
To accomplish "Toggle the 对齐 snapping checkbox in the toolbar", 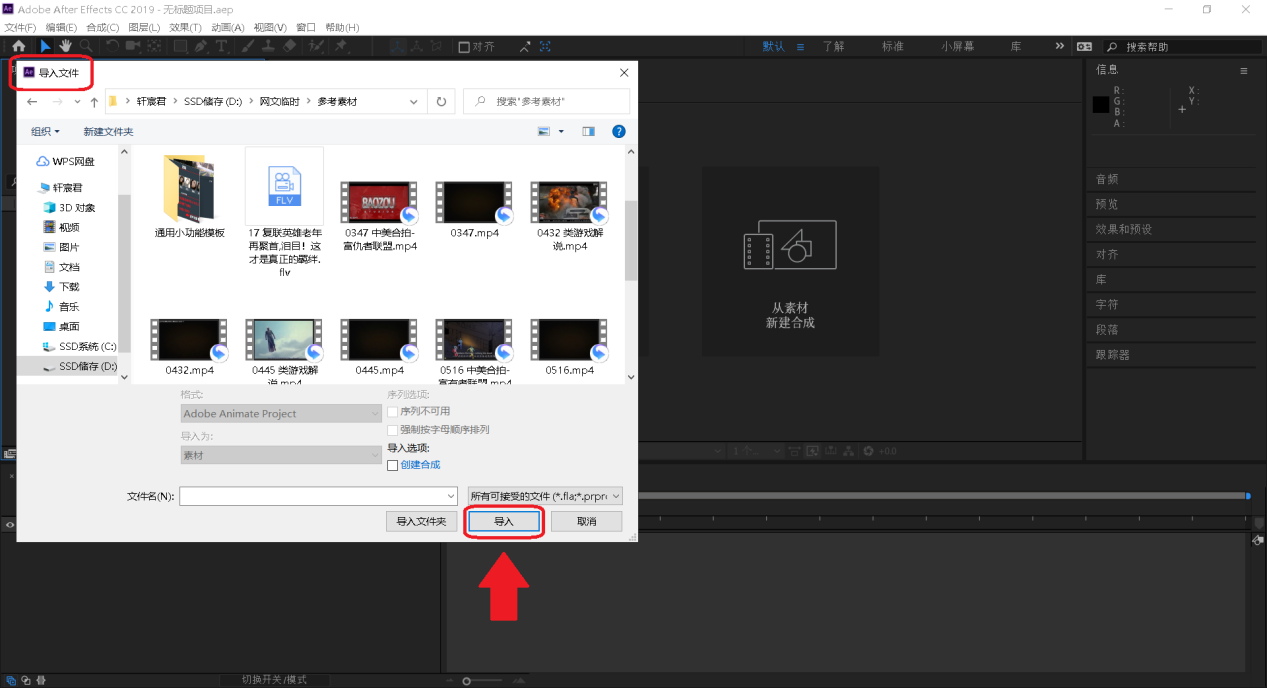I will [x=464, y=46].
